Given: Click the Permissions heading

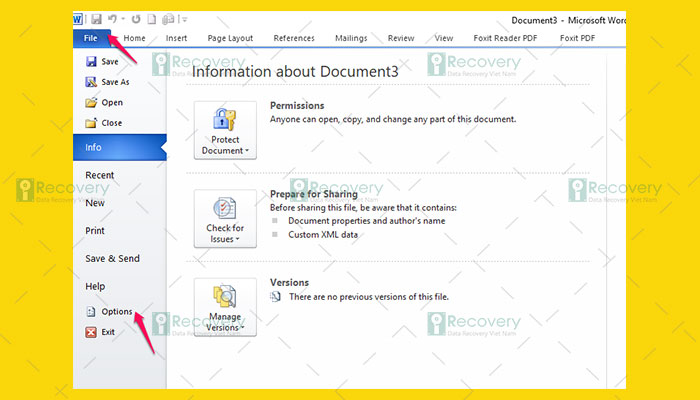Looking at the screenshot, I should [x=297, y=106].
